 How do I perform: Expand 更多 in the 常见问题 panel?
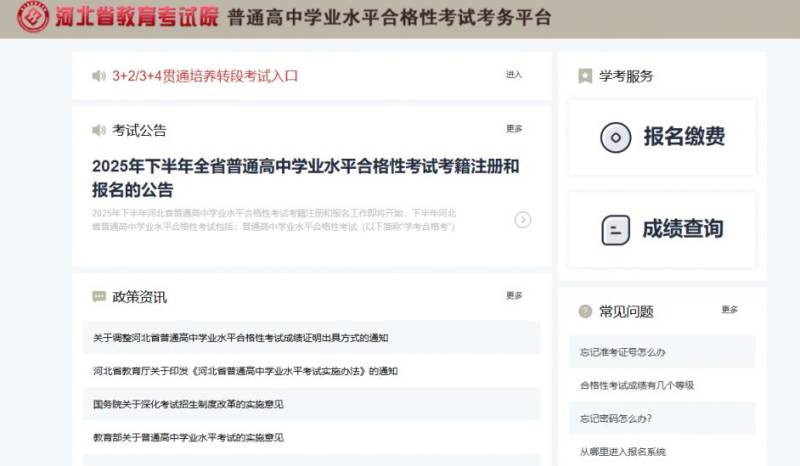pos(729,310)
